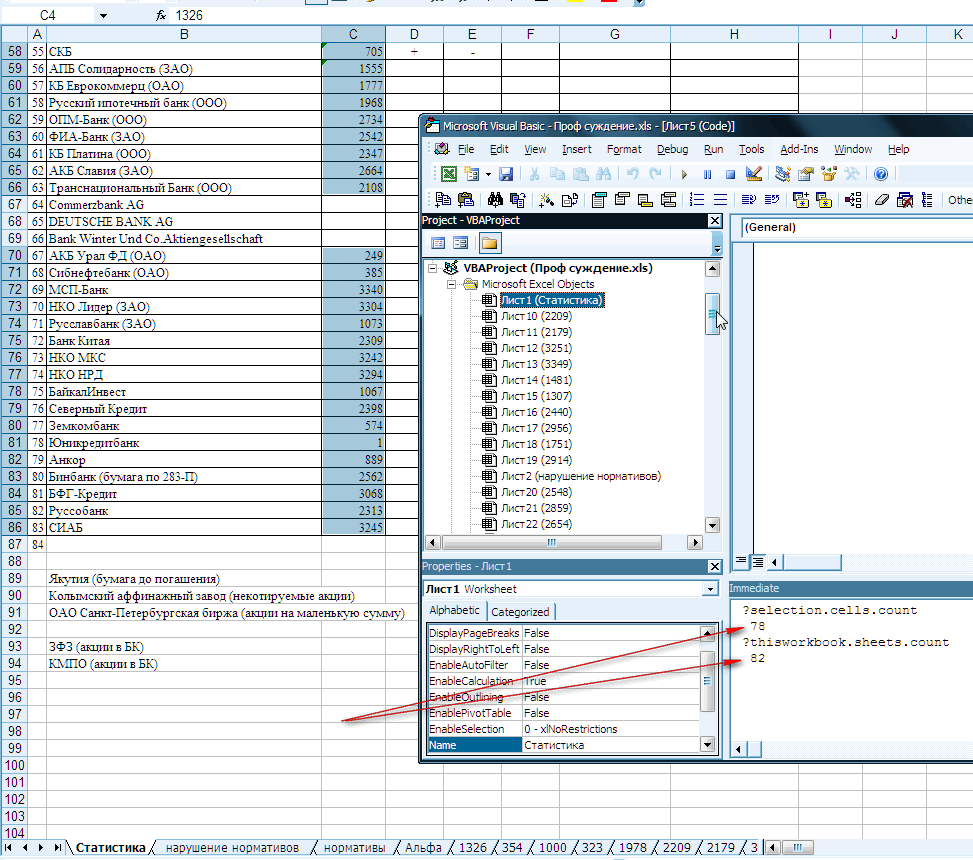Viewport: 973px width, 860px height.
Task: Click the Save icon in VBA toolbar
Action: [x=506, y=174]
